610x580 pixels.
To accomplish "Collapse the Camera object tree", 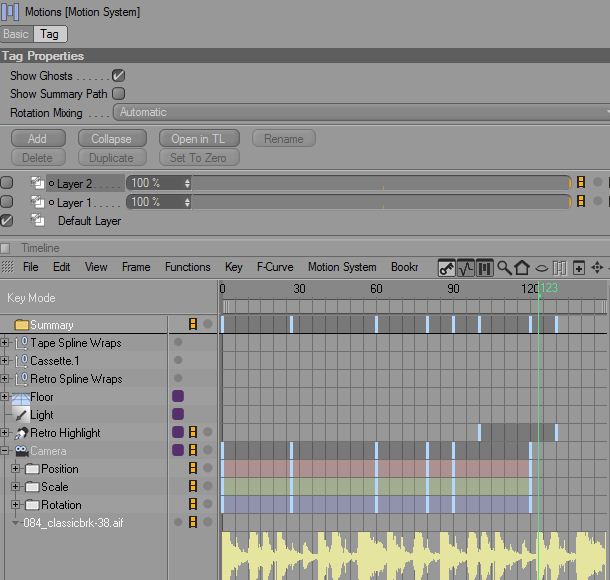I will (5, 451).
